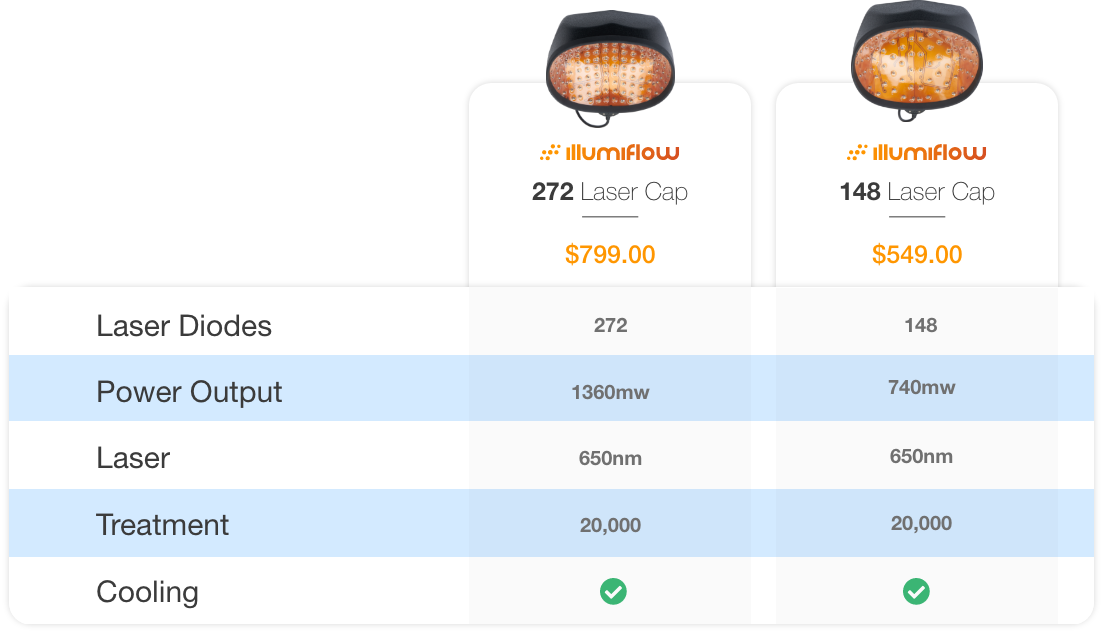Click the 650nm value for 272 cap
The image size is (1103, 633).
[610, 459]
